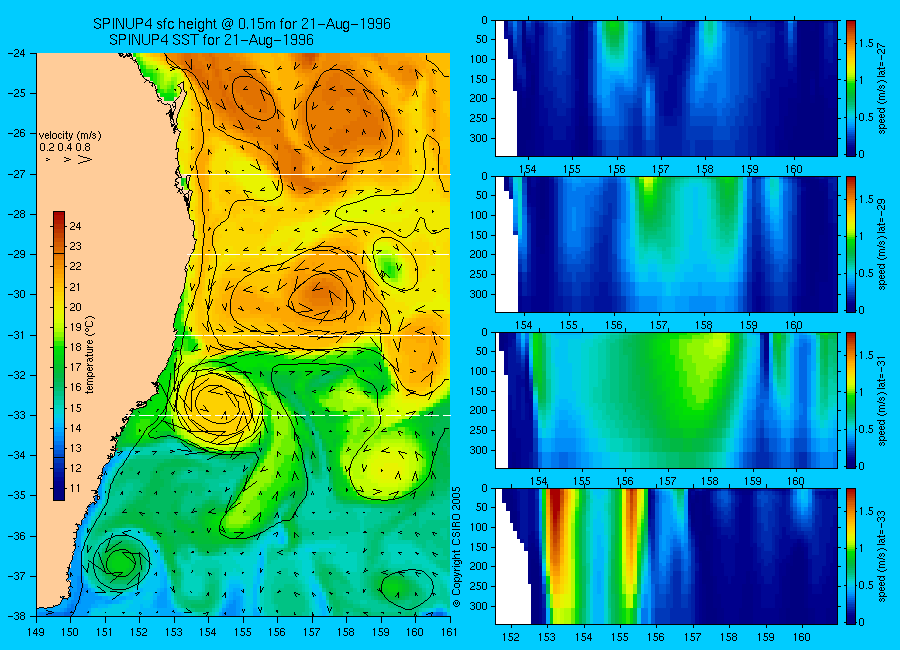Click the '© Copyright CSIRO 2005' text
Viewport: 900px width, 650px height.
coord(456,547)
